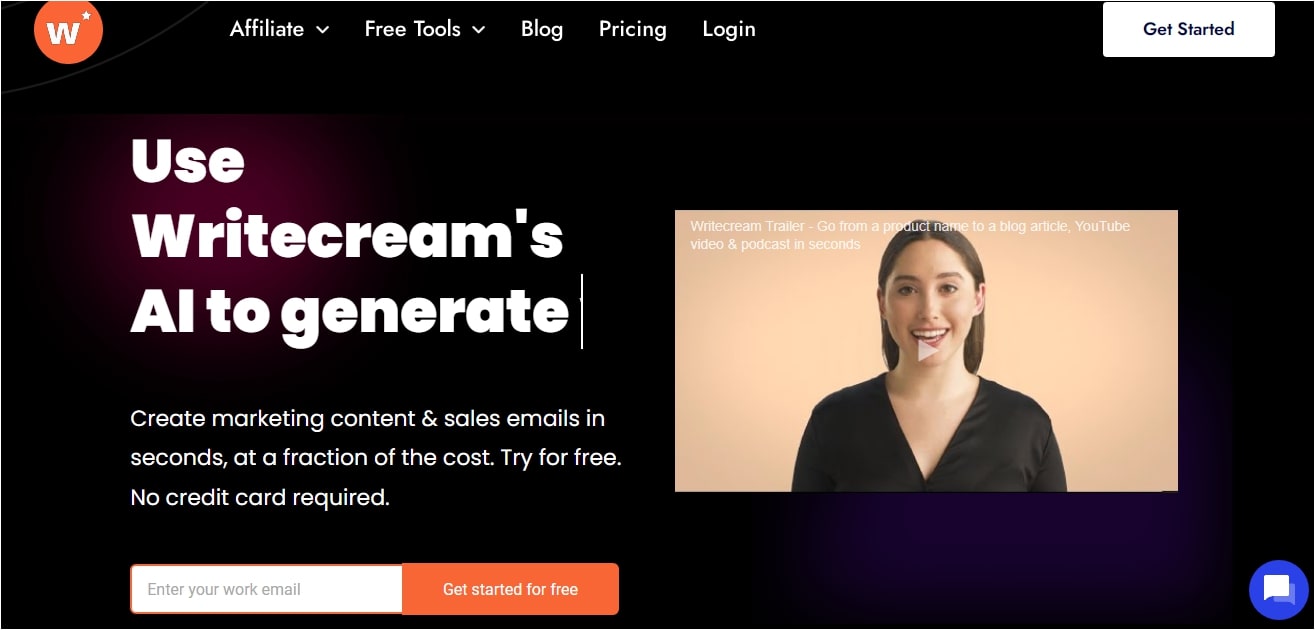
Task: Click the Create marketing content paragraph
Action: click(376, 457)
